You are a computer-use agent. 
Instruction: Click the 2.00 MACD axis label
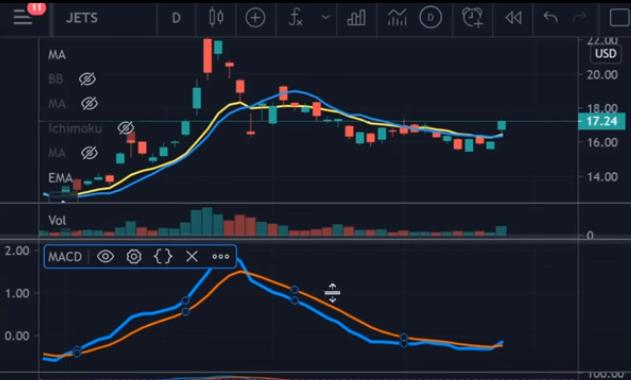[17, 251]
